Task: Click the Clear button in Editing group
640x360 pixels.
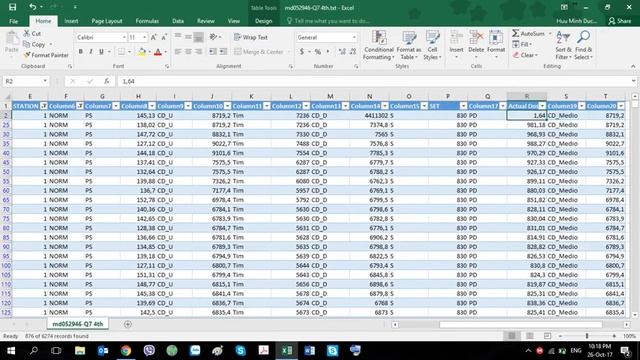Action: [x=526, y=55]
